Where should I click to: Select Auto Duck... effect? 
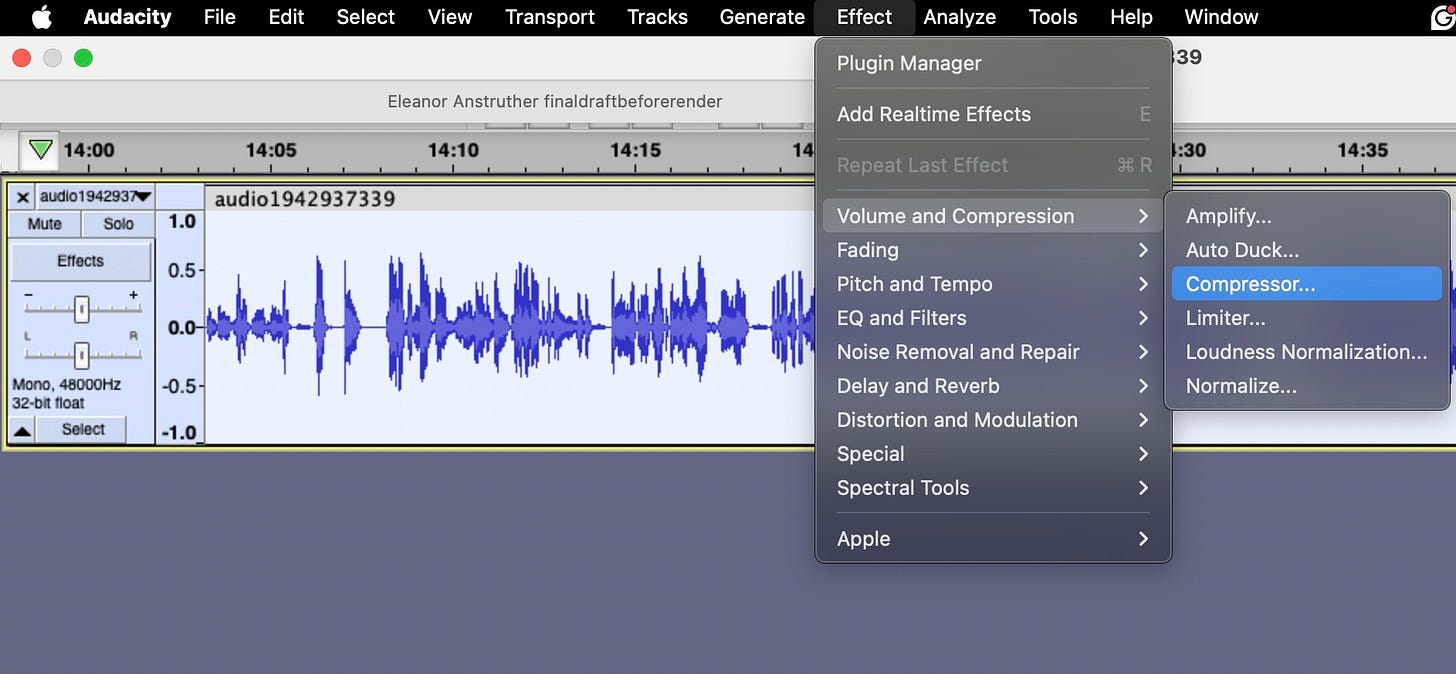[x=1306, y=250]
